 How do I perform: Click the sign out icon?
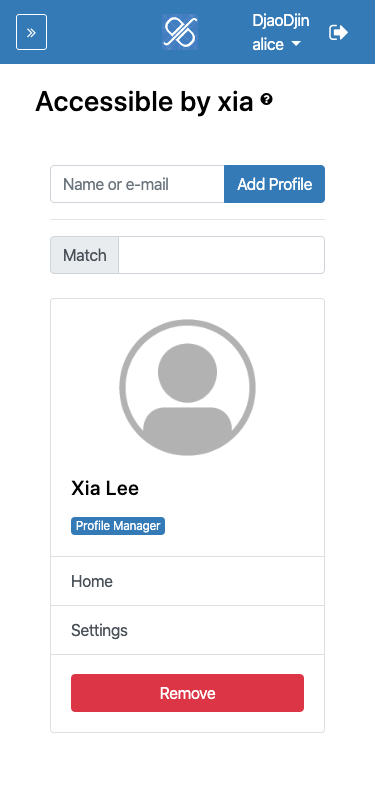338,32
